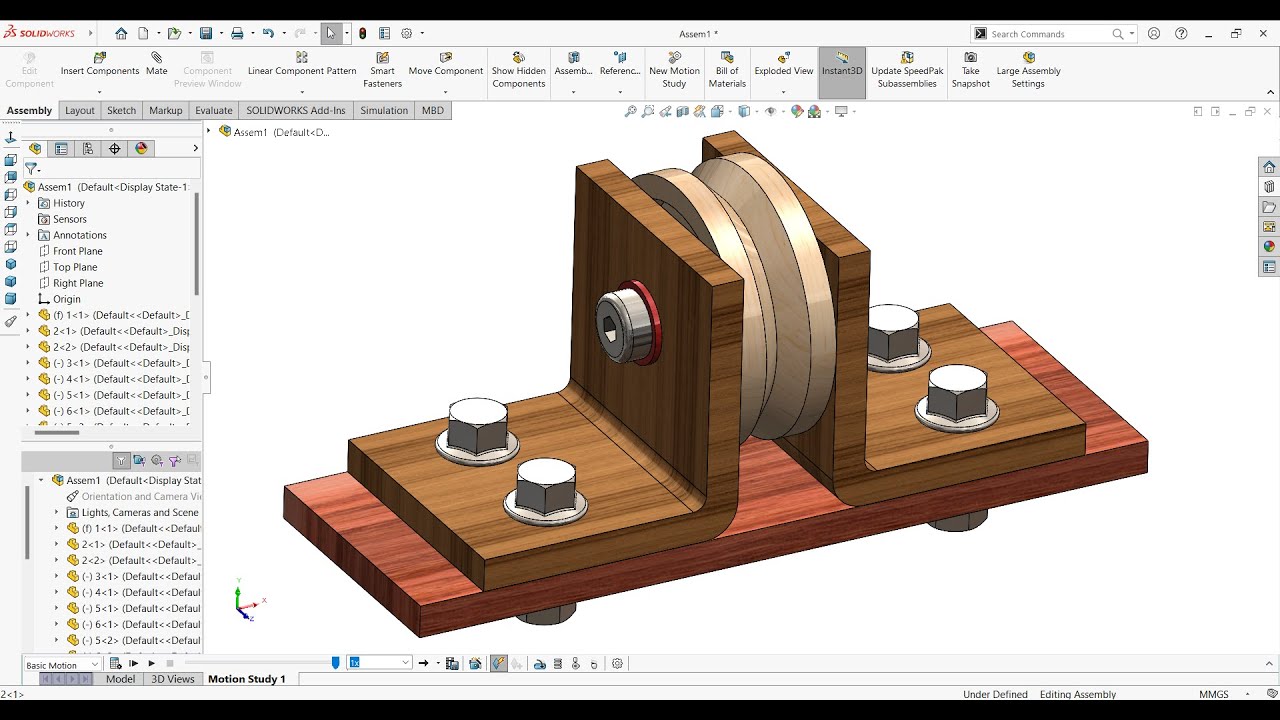The width and height of the screenshot is (1280, 720).
Task: Insert a Bill of Materials
Action: tap(727, 70)
